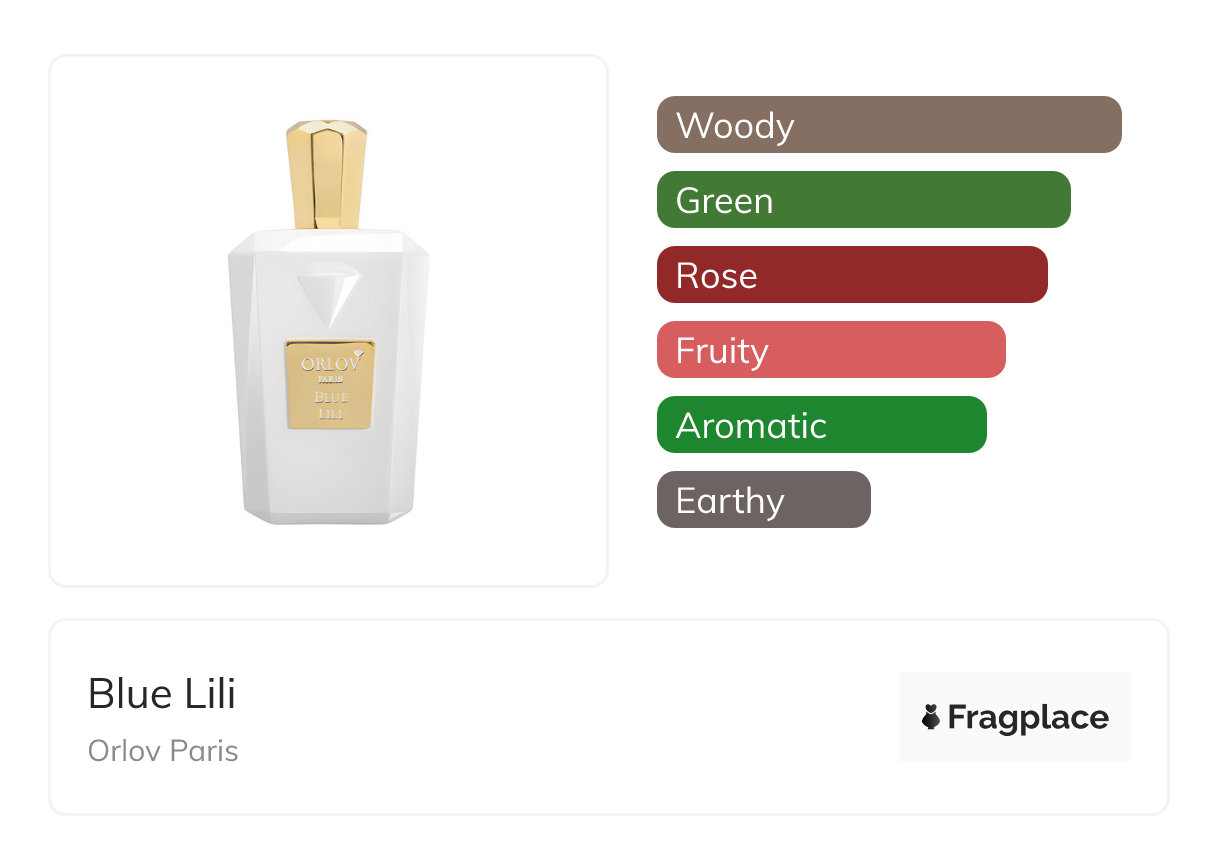Click the word 'Earthy' in the bar

pos(730,502)
